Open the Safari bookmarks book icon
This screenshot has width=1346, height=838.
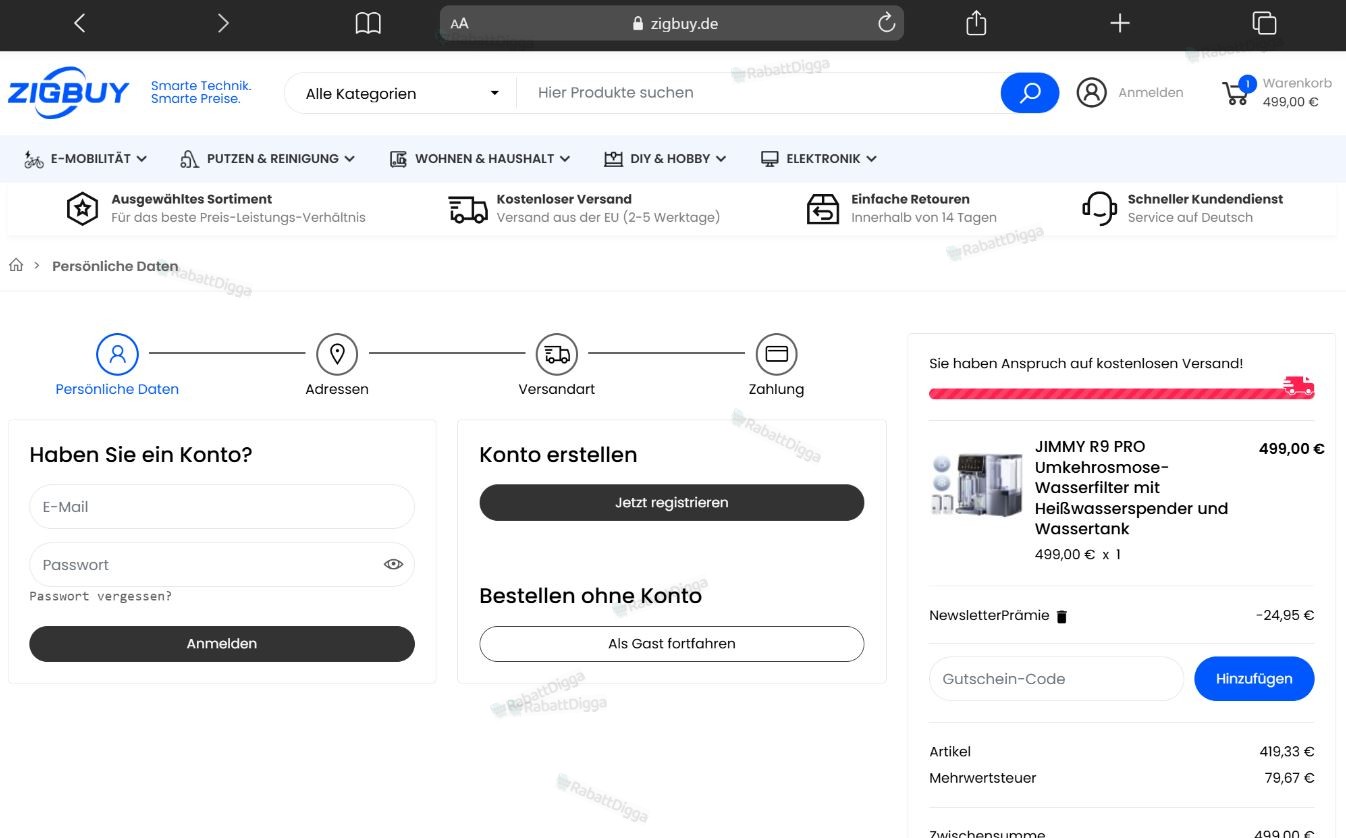[368, 23]
